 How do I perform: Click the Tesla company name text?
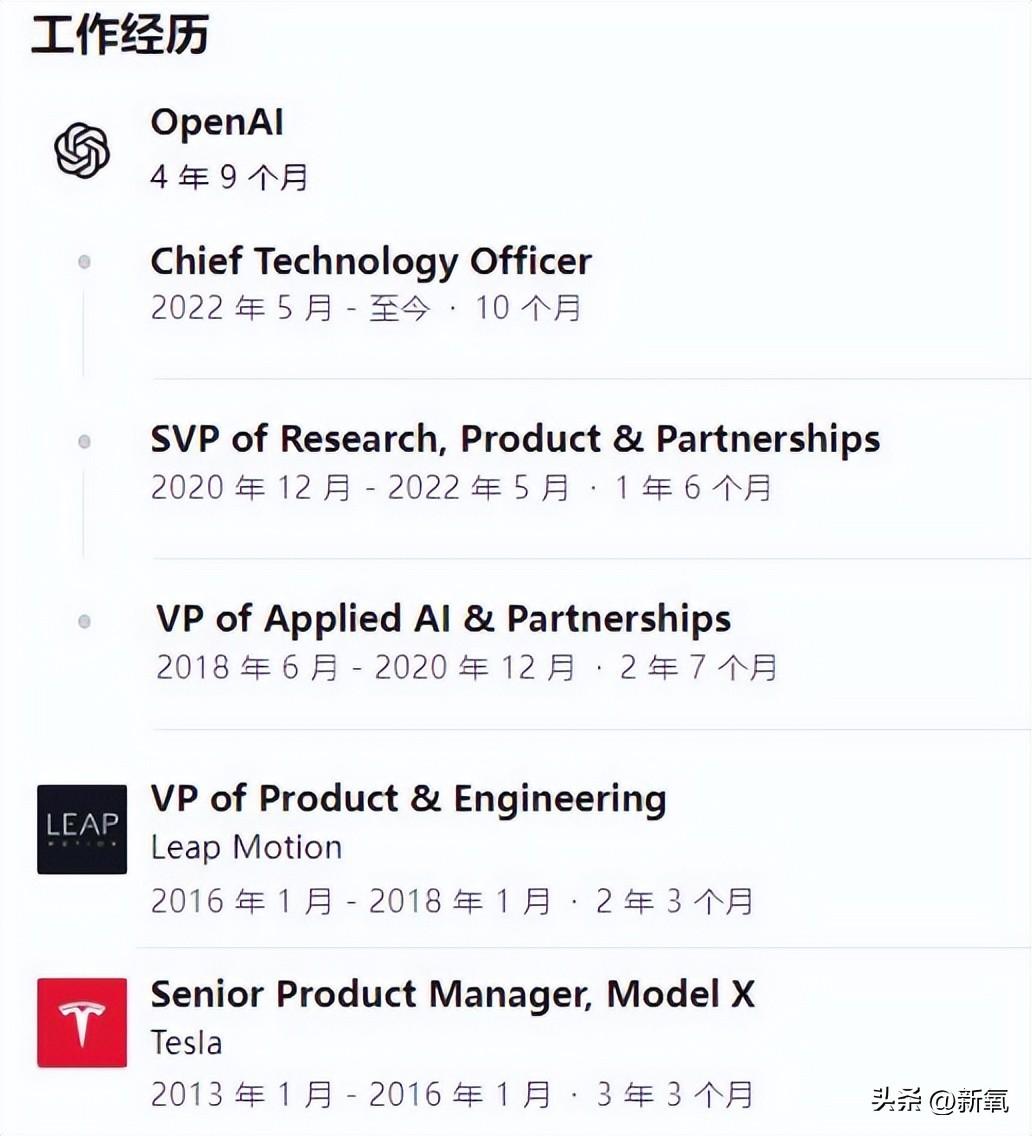tap(186, 1043)
